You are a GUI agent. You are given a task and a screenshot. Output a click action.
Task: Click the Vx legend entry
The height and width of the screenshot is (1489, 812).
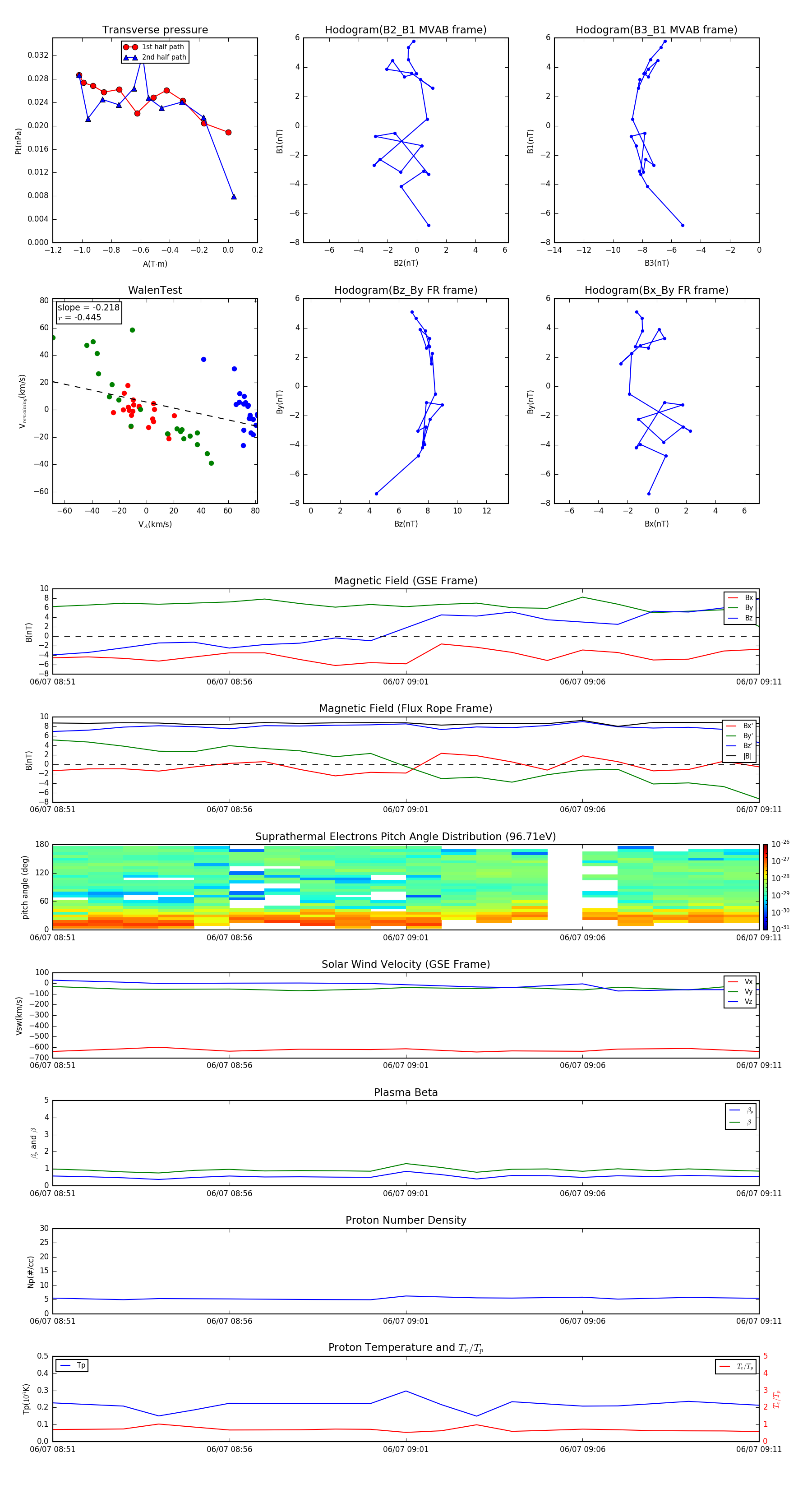pyautogui.click(x=740, y=981)
